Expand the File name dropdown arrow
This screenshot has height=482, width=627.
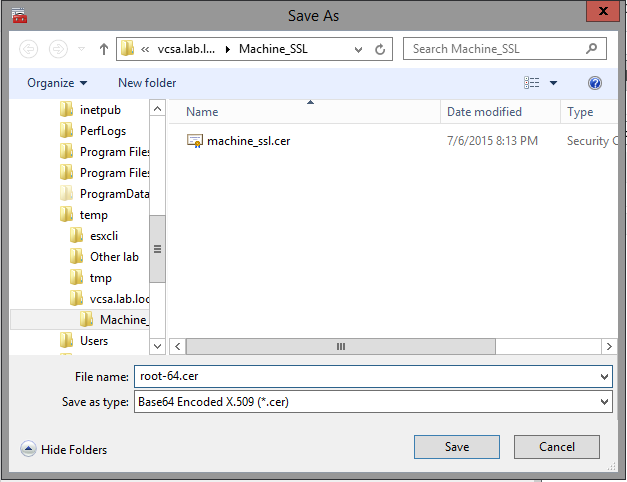click(604, 377)
